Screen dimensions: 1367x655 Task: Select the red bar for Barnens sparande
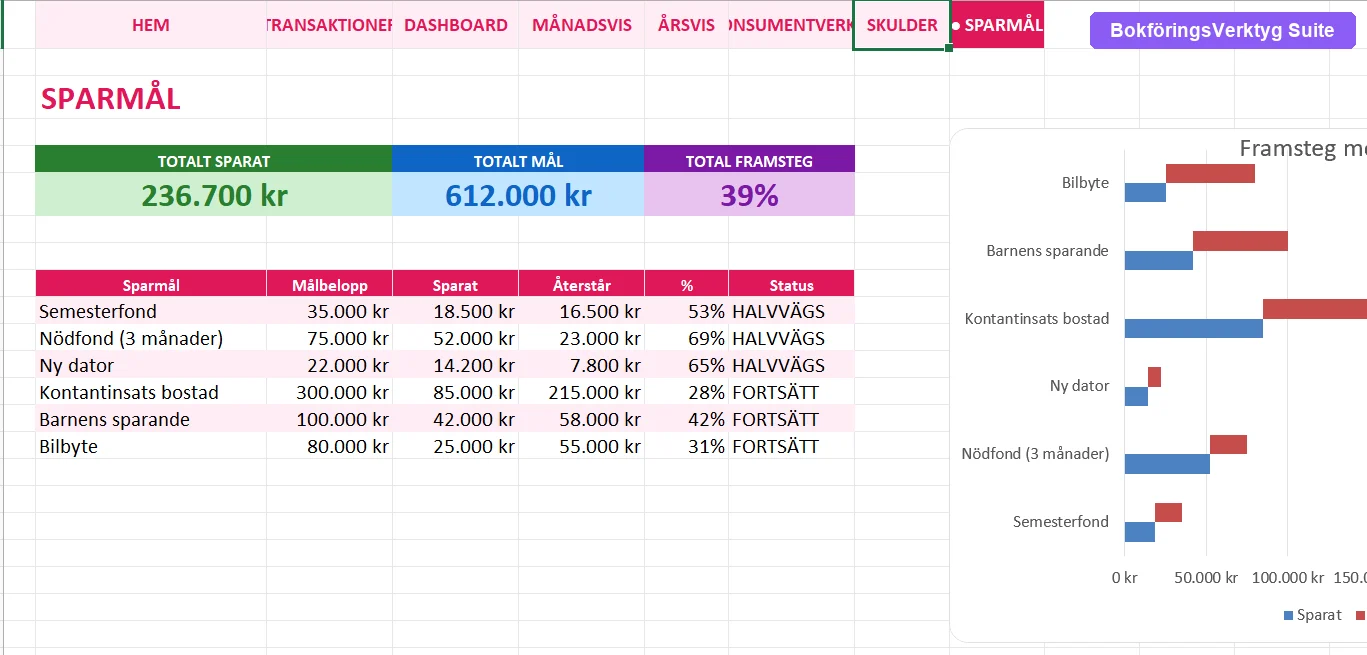pyautogui.click(x=1240, y=241)
